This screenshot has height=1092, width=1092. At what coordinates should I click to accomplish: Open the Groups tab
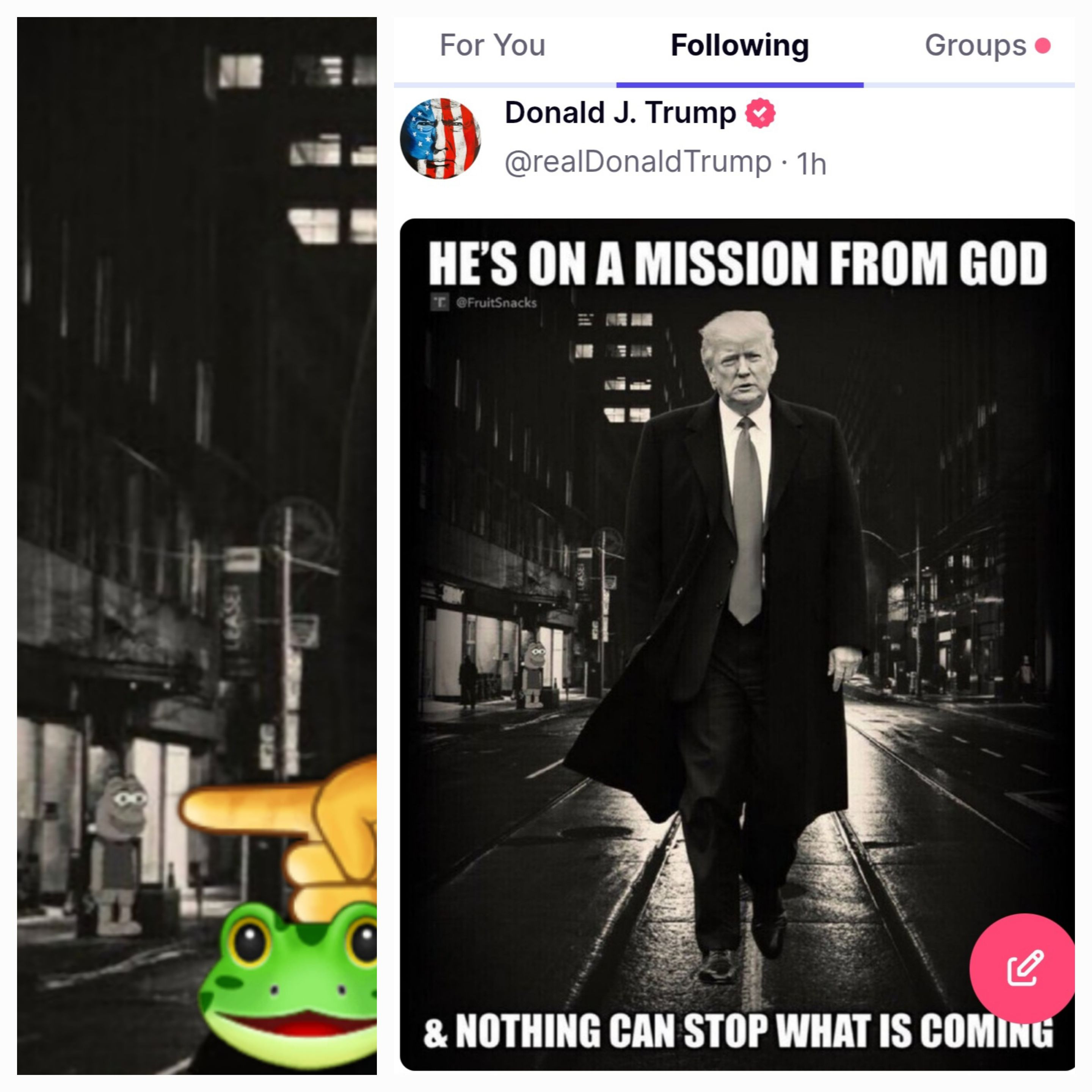976,45
